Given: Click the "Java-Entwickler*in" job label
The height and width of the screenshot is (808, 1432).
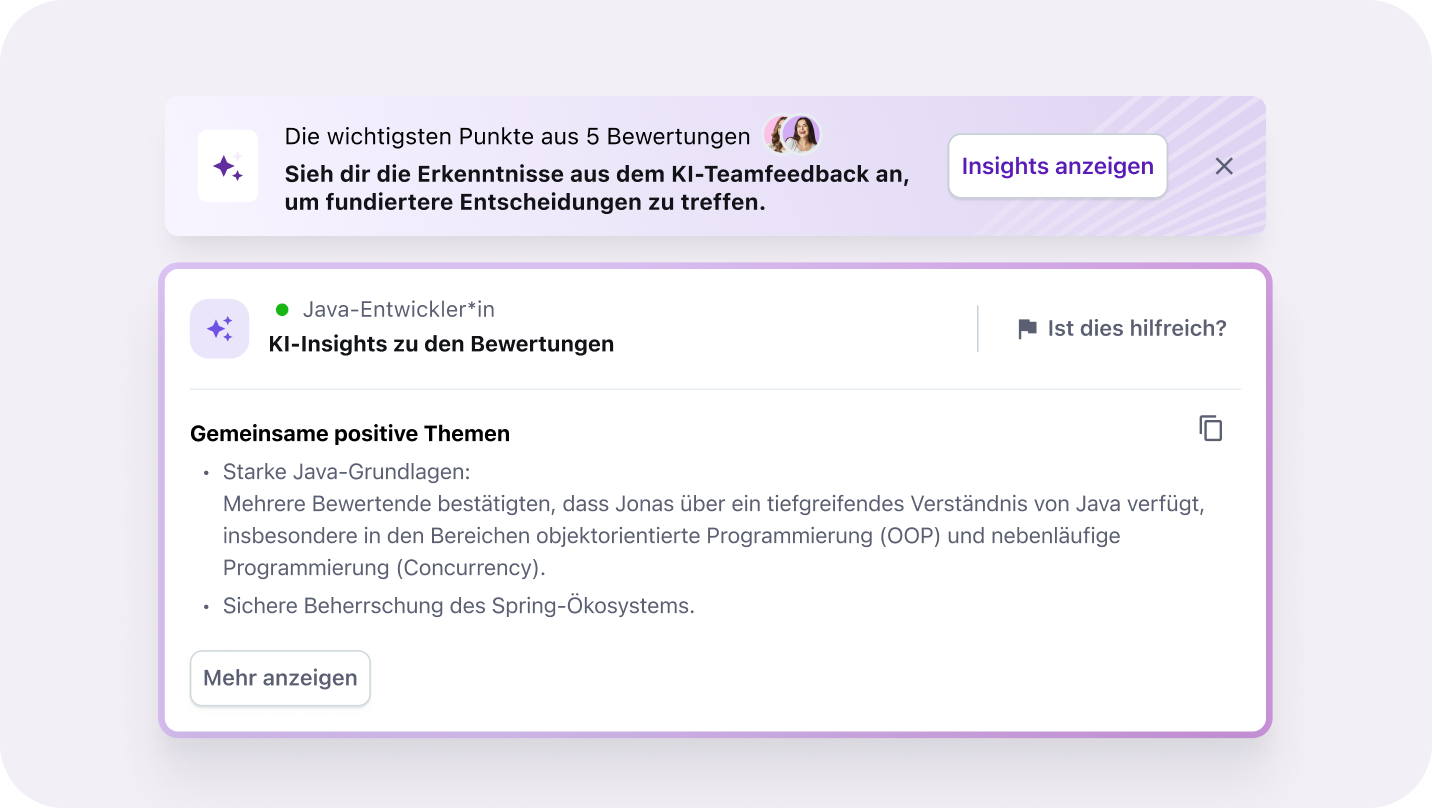Looking at the screenshot, I should [398, 310].
